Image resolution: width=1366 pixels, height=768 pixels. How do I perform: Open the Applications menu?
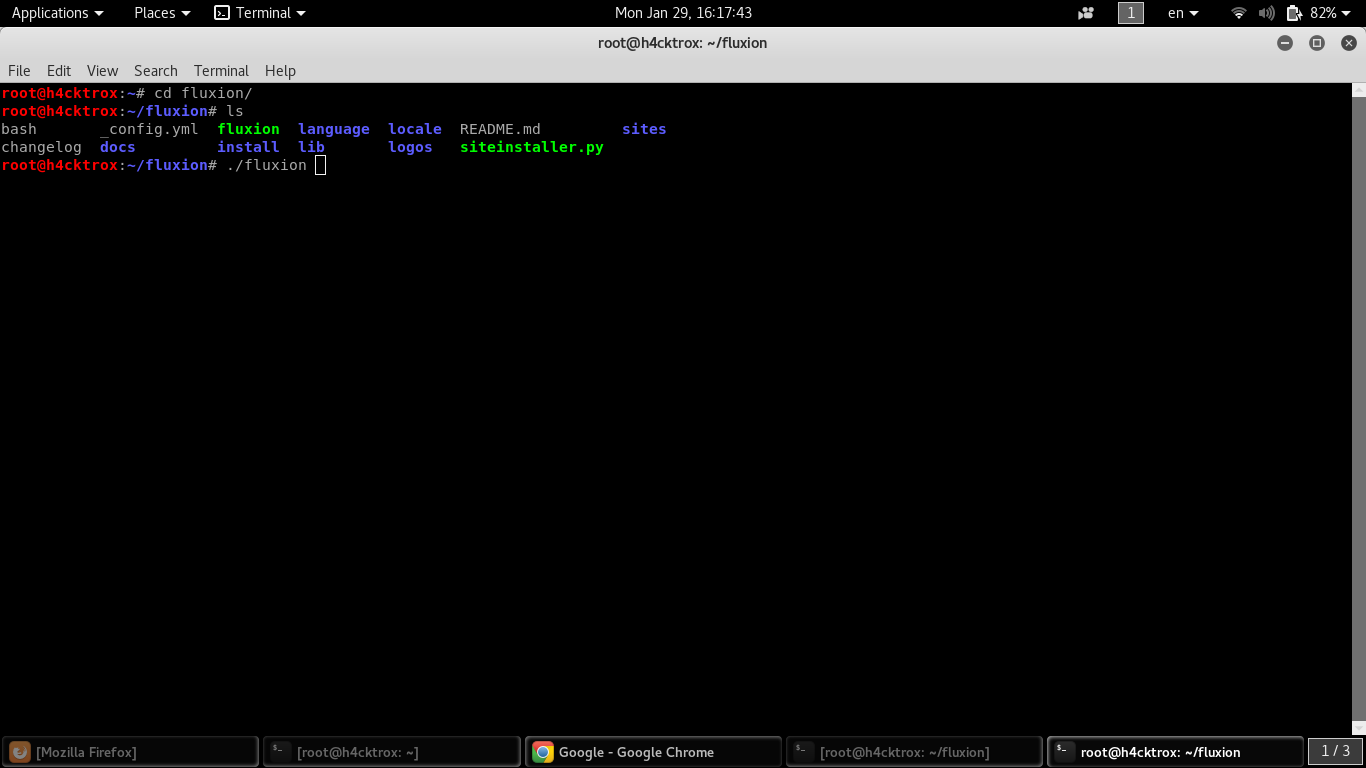point(51,12)
